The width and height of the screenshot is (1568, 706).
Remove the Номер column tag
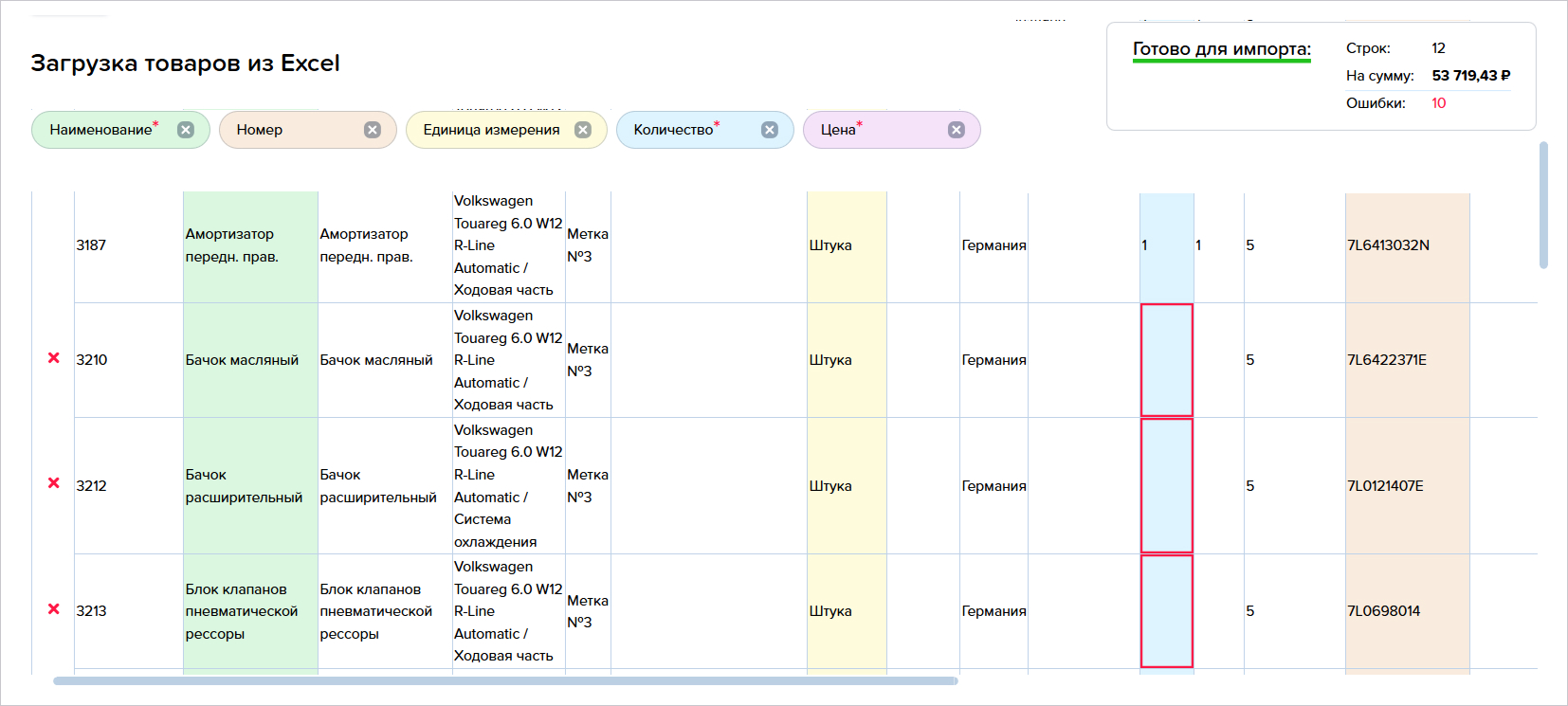(x=373, y=130)
